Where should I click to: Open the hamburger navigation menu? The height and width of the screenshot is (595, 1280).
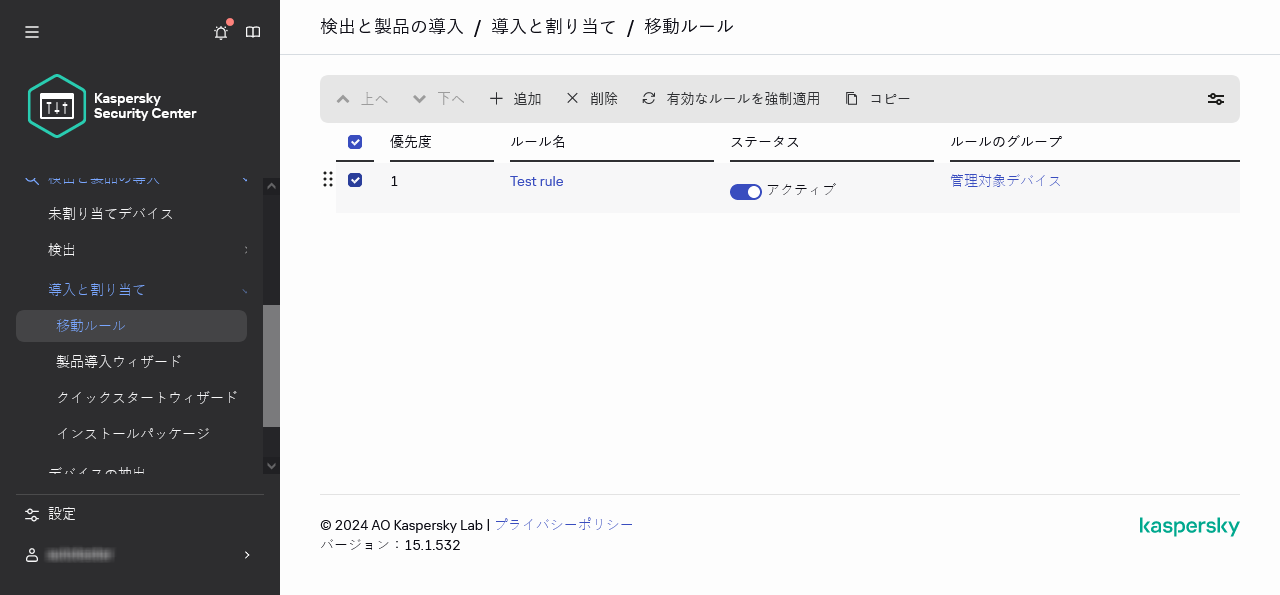31,31
